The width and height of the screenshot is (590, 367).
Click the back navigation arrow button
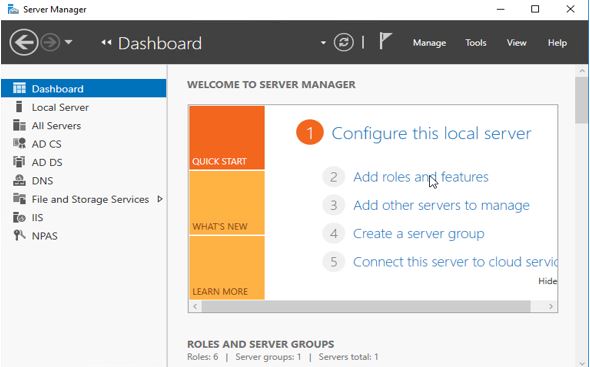(x=24, y=43)
